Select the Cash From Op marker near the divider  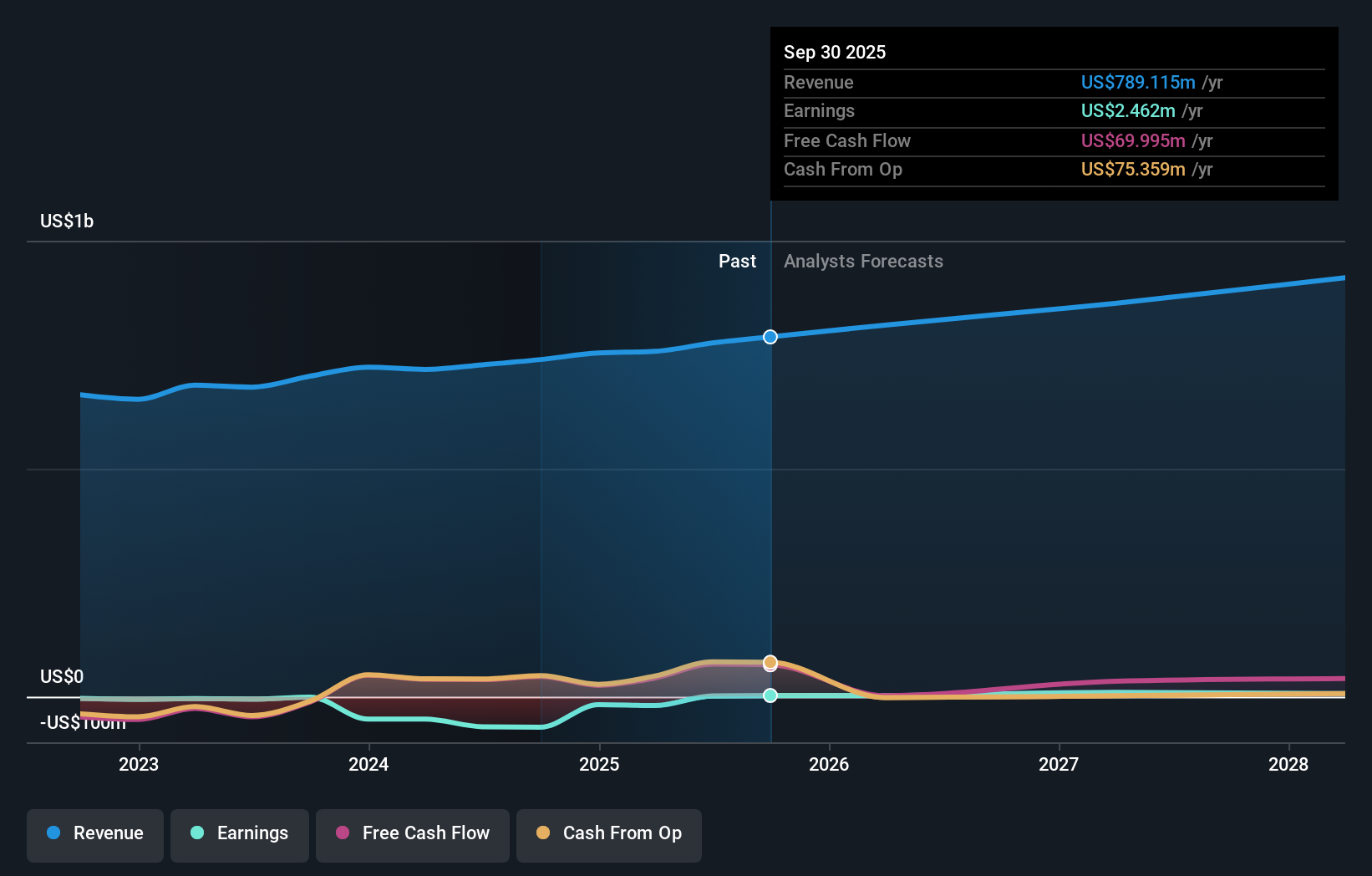coord(770,662)
